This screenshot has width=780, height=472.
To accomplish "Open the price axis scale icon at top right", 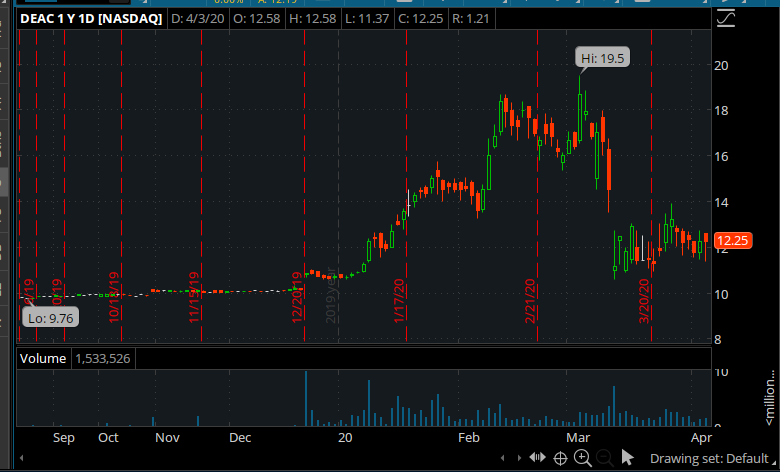I will point(726,18).
